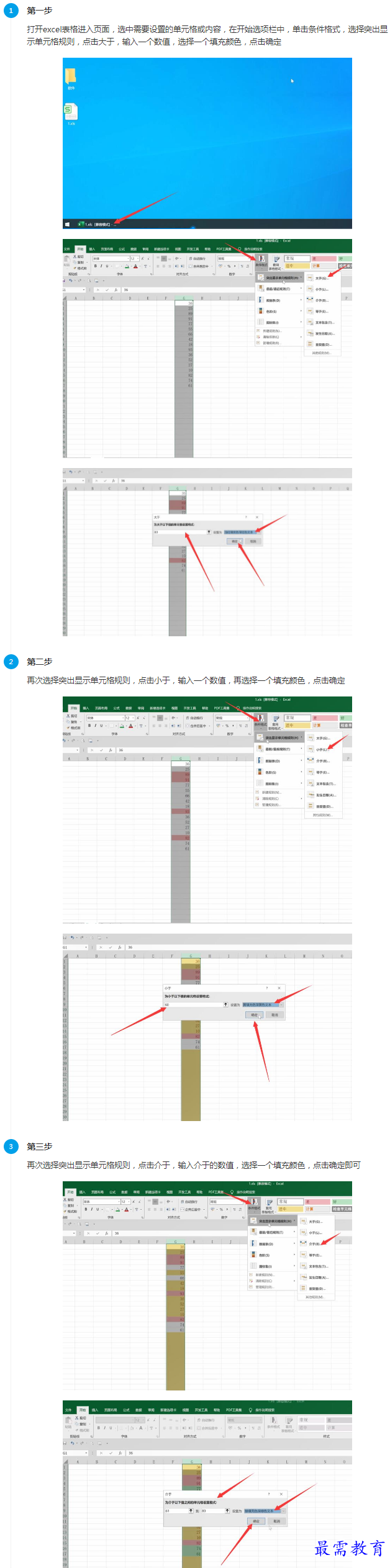Toggle 自动换行 in step one ribbon screenshot

[197, 258]
